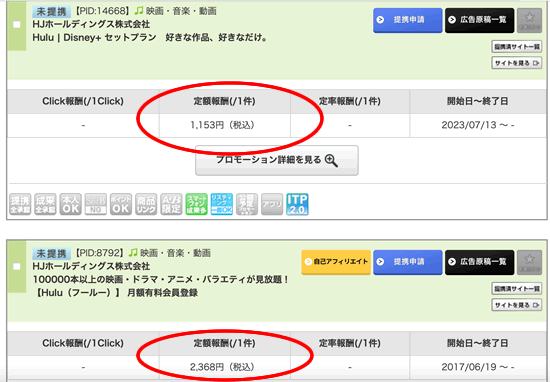550x382 pixels.
Task: Apply for partnership (提携申請) on PID:14668
Action: 408,20
